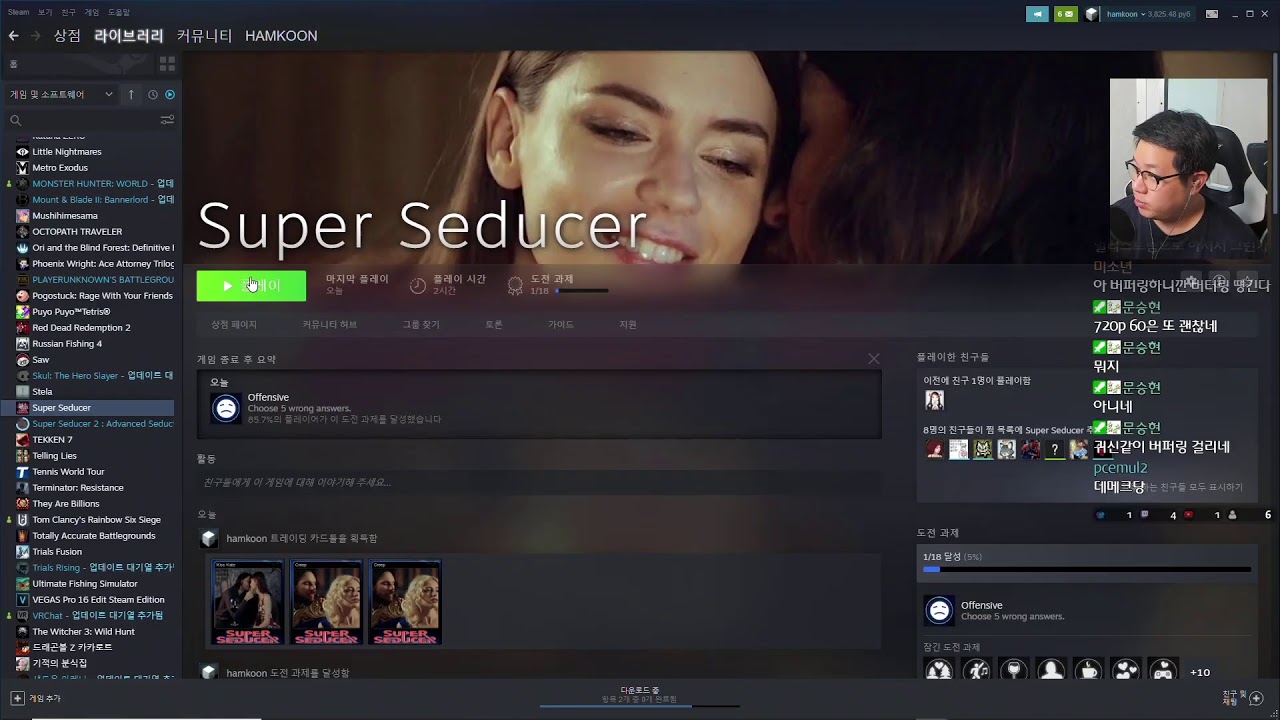
Task: Open the first Super Seducer trading card
Action: [248, 602]
